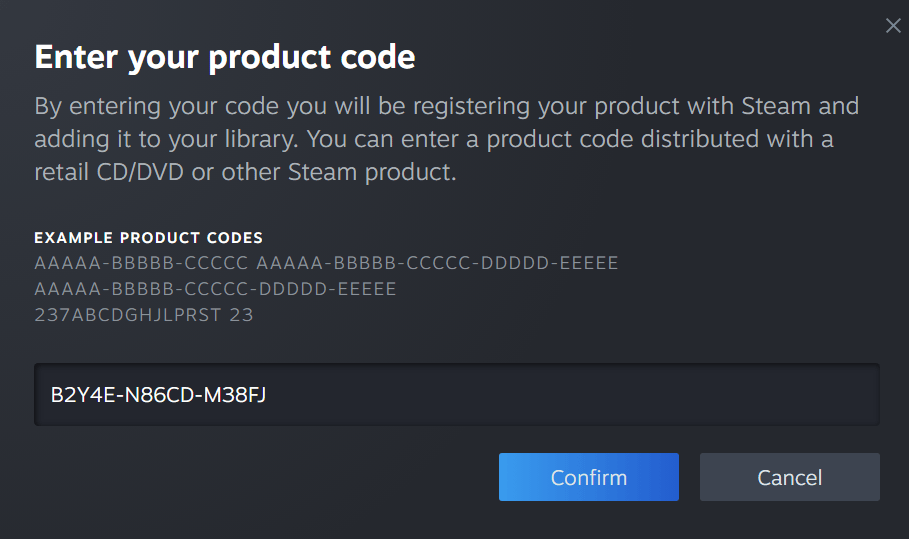Click the example code "237ABCDGHJLPRST 23"
Screen dimensions: 909x539
click(143, 315)
